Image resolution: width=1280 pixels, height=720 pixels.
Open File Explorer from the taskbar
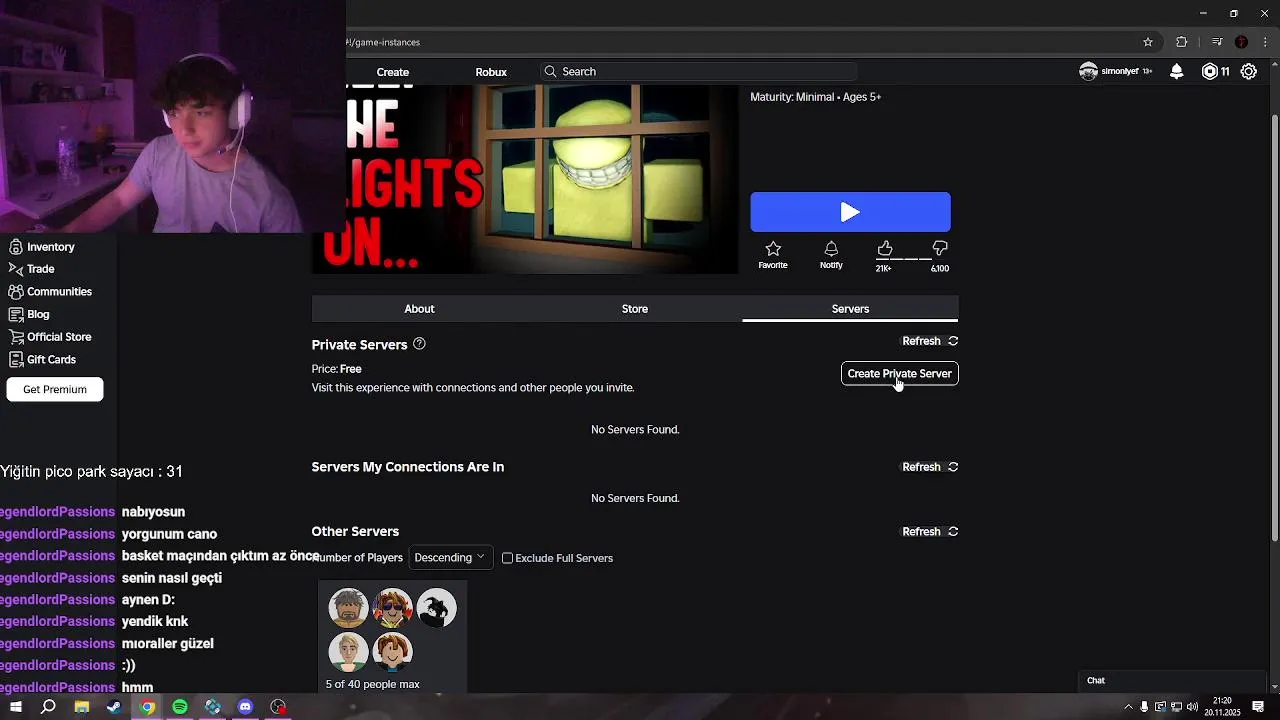coord(81,707)
